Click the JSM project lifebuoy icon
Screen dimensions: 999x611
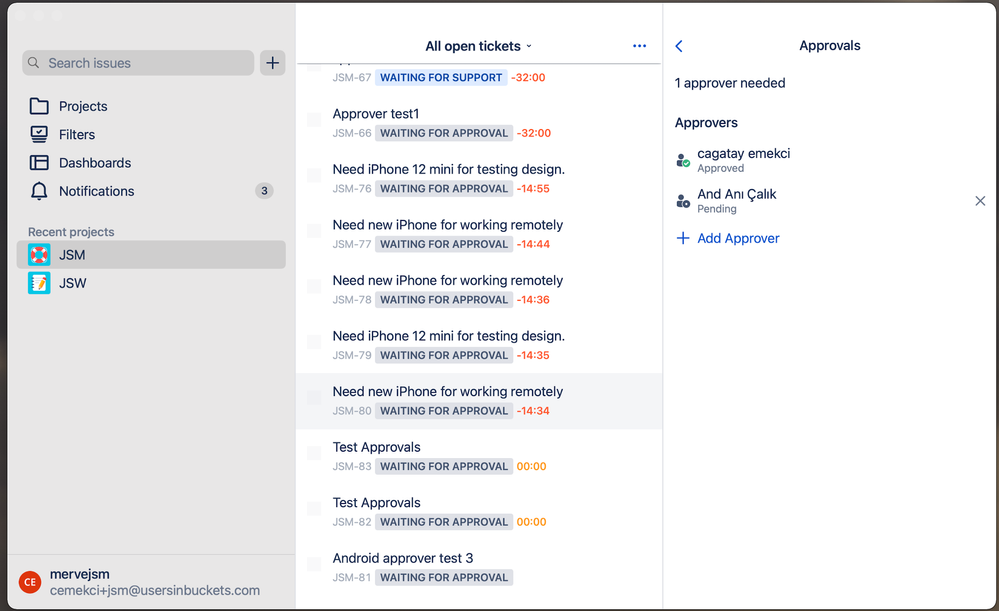tap(39, 255)
